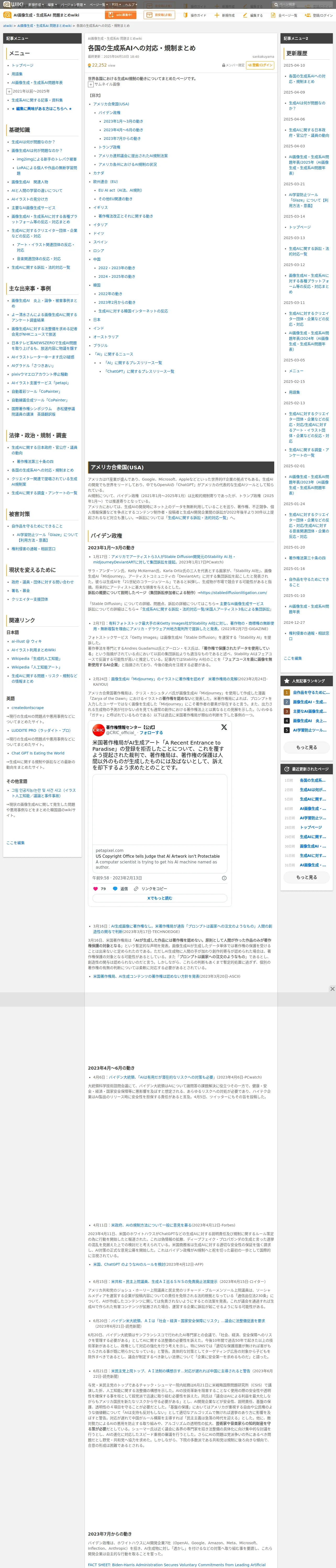Image resolution: width=336 pixels, height=1568 pixels.
Task: Click the reply bubble icon on tweet
Action: 115,889
